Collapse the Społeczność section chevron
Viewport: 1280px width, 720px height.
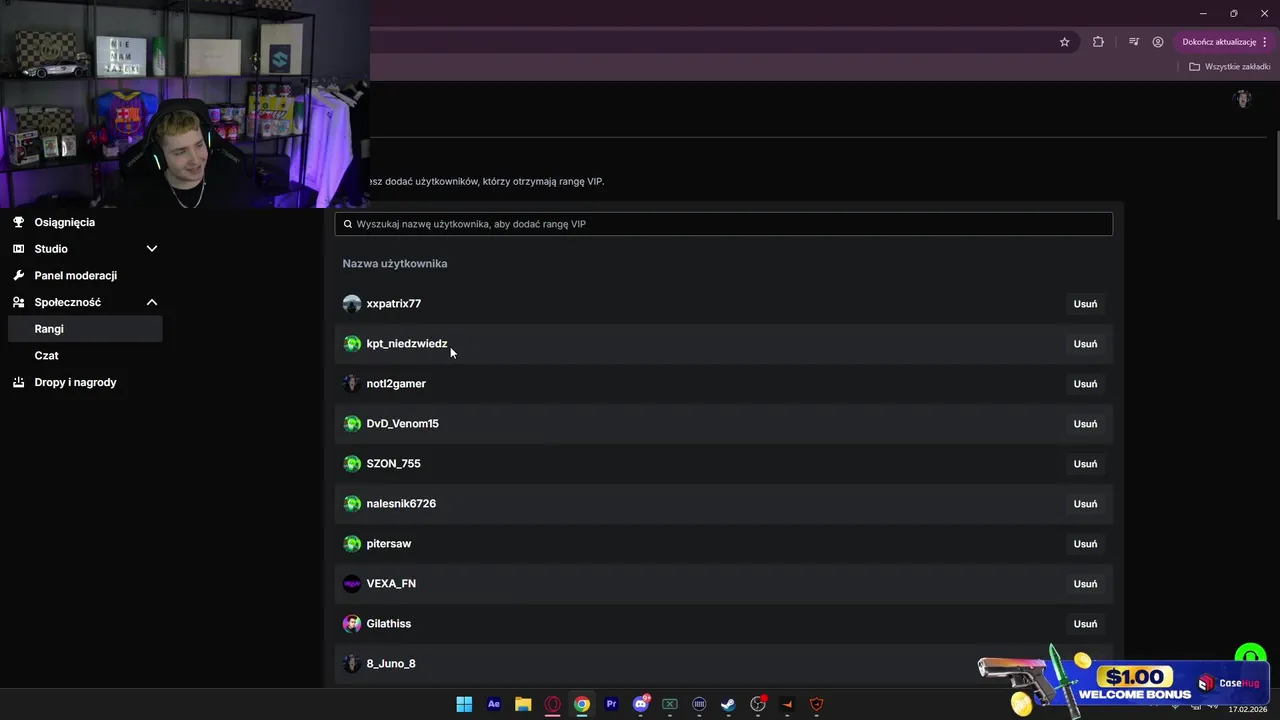pos(152,302)
